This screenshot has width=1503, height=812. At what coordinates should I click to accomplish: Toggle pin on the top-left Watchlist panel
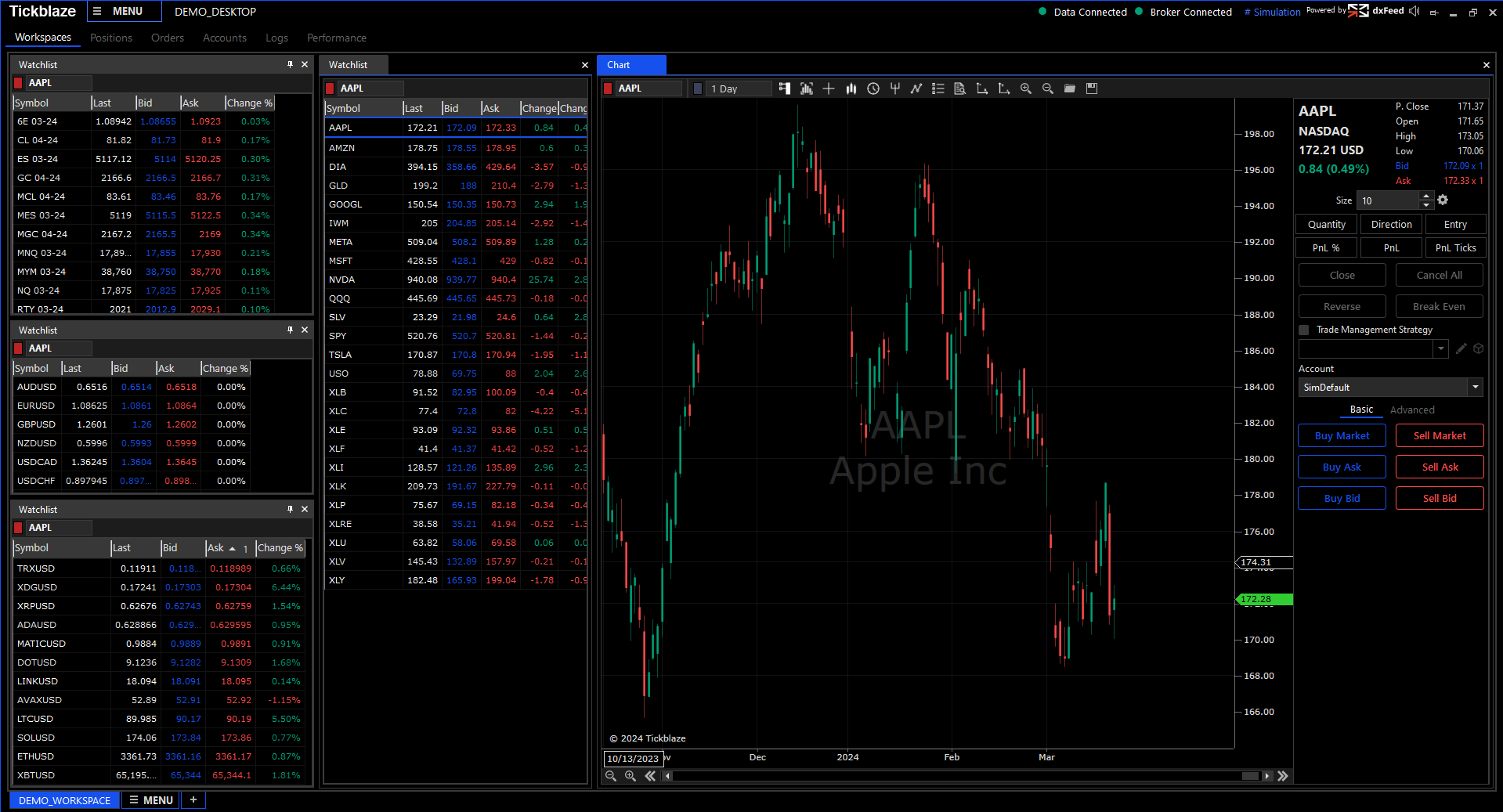coord(290,64)
